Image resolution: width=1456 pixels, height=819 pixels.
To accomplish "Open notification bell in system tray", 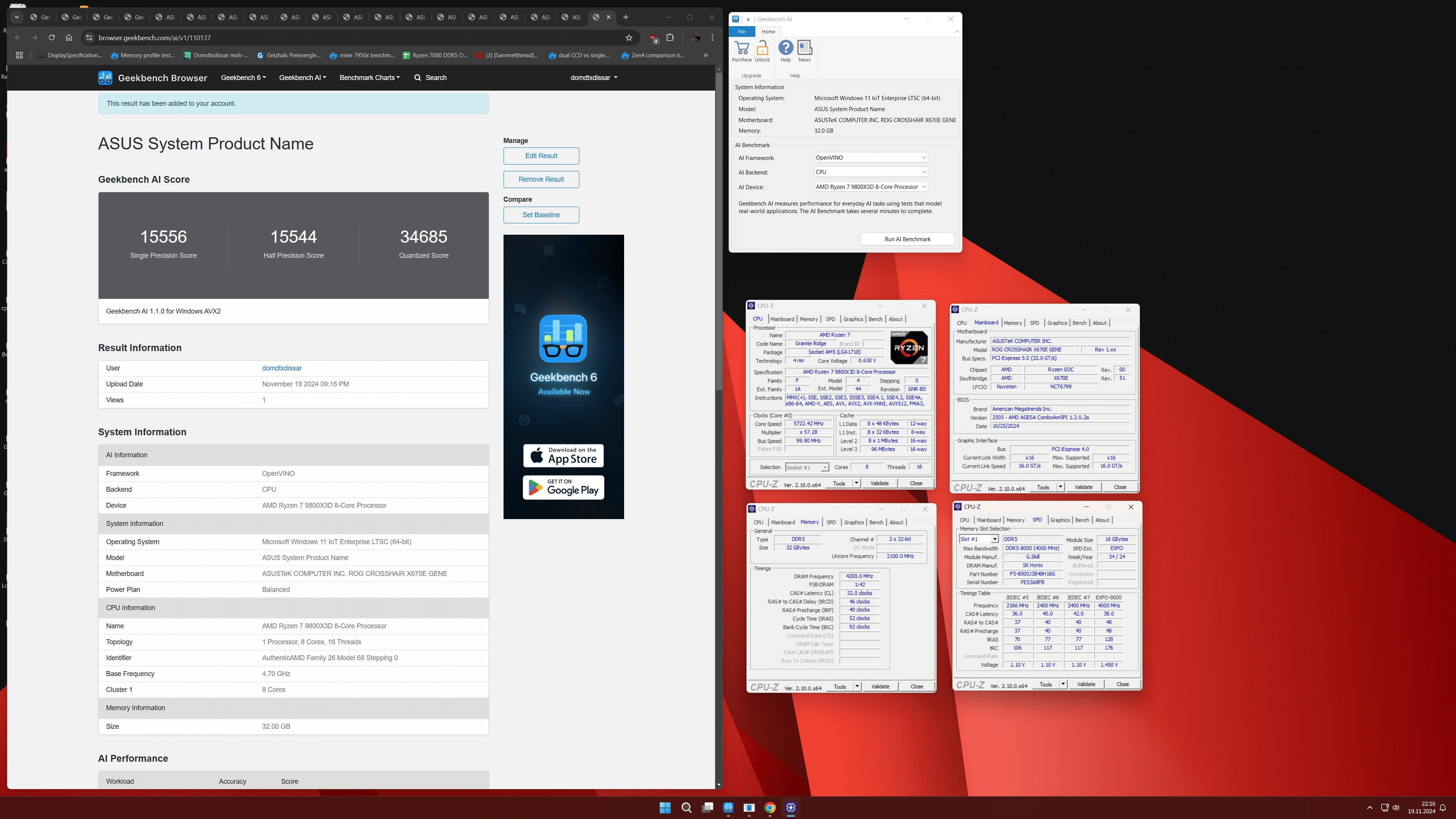I will click(1443, 808).
